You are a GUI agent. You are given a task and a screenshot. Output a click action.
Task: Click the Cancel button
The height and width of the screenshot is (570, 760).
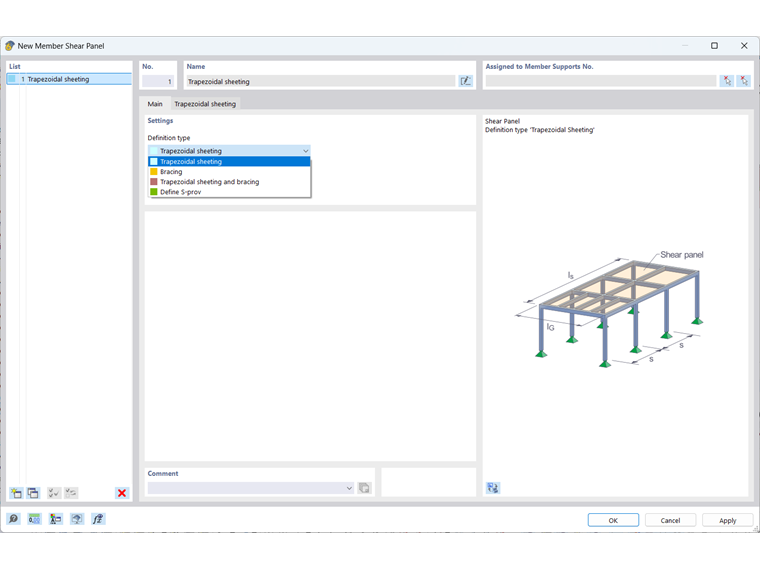point(670,520)
